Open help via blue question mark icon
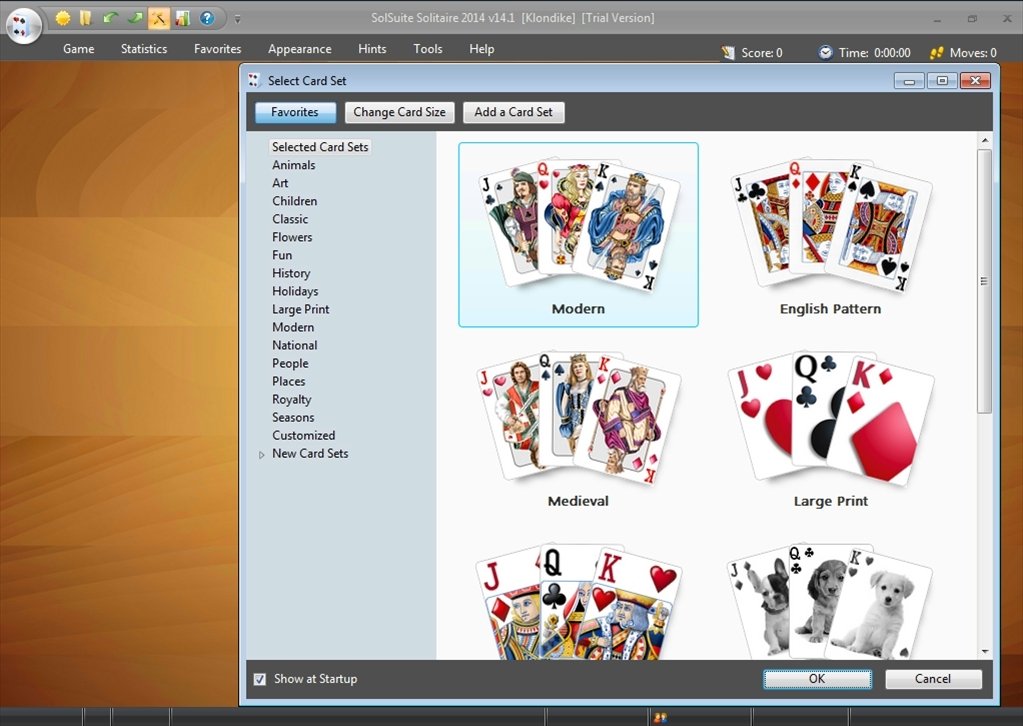The image size is (1023, 726). 207,18
